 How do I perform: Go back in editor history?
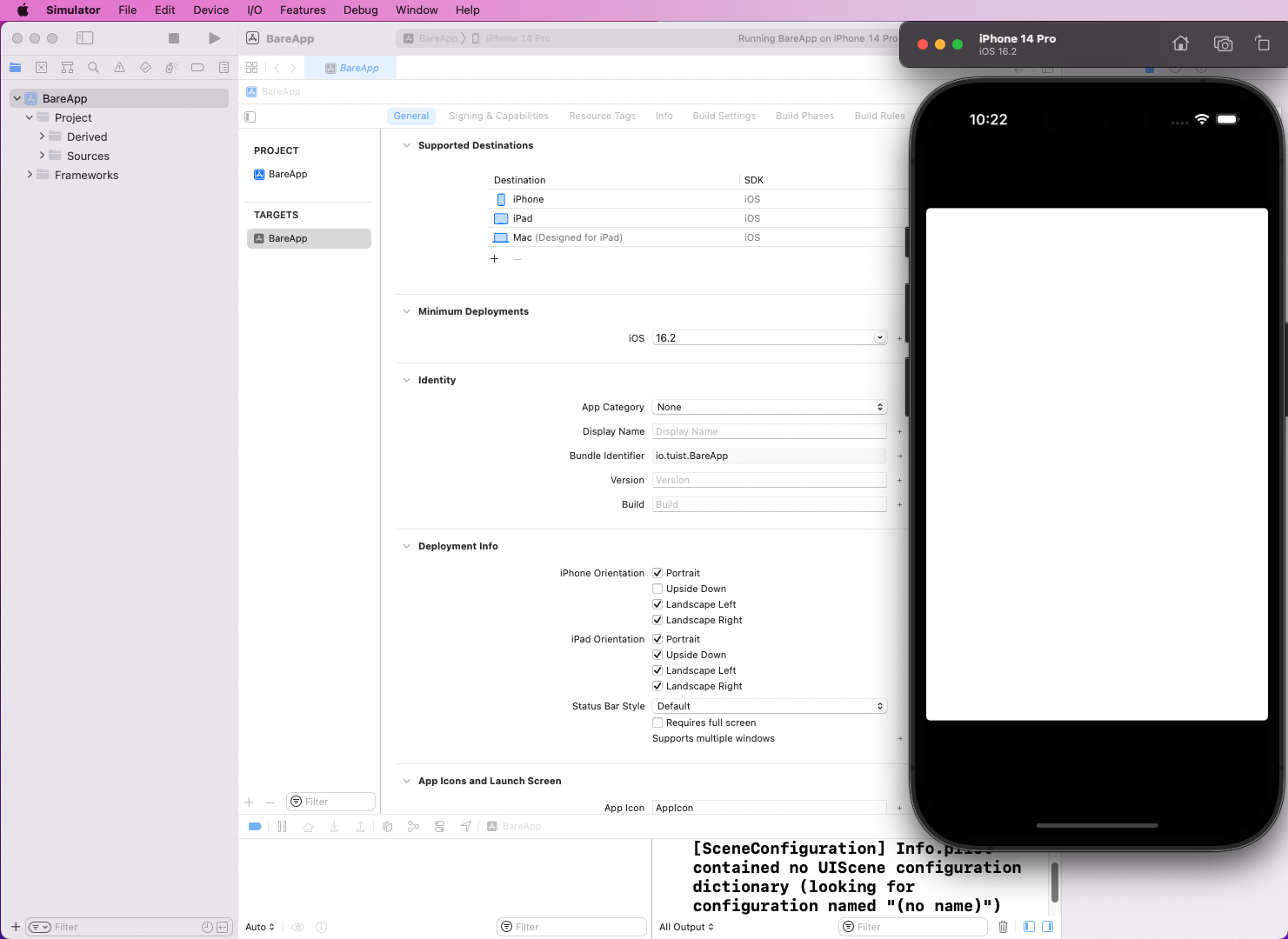click(x=277, y=68)
